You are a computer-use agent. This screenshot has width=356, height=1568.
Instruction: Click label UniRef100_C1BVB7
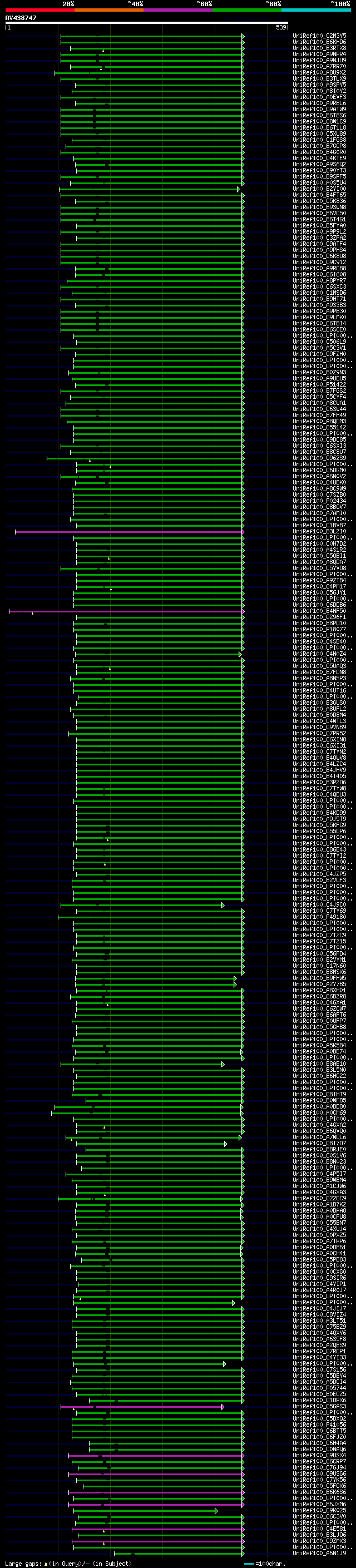click(x=319, y=525)
